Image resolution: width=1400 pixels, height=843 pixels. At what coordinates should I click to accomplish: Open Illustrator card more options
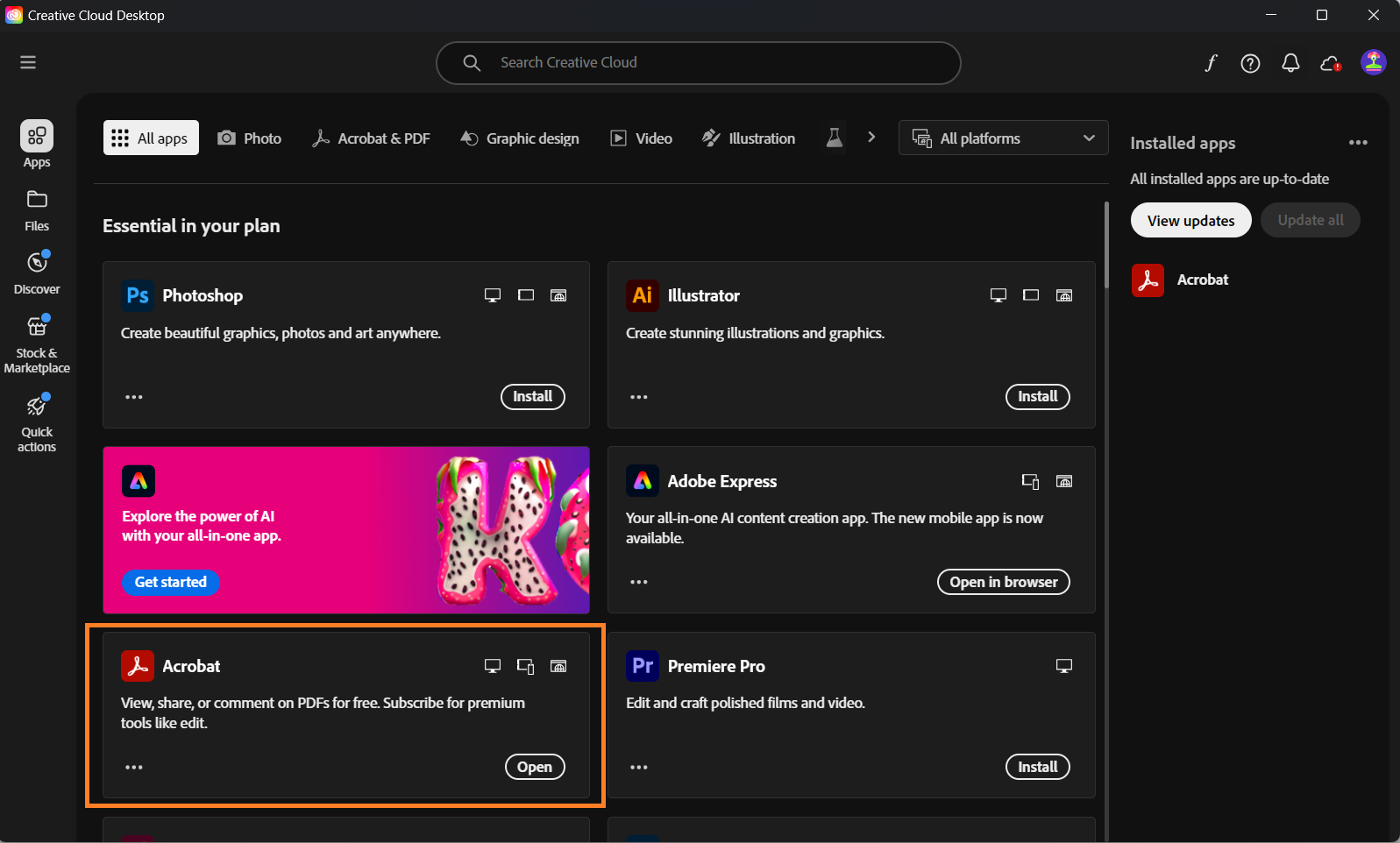point(639,397)
